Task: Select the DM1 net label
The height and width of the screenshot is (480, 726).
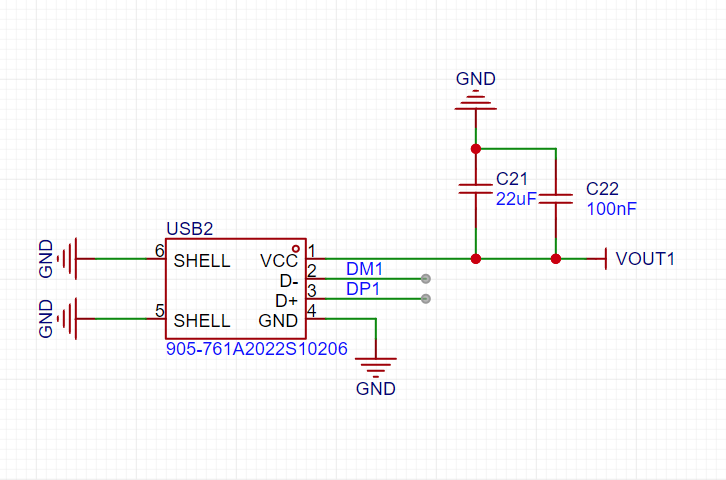Action: tap(364, 268)
